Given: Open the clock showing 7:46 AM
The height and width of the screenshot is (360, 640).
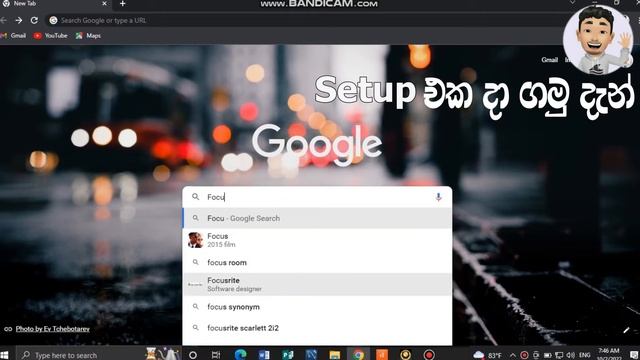Looking at the screenshot, I should (x=609, y=354).
